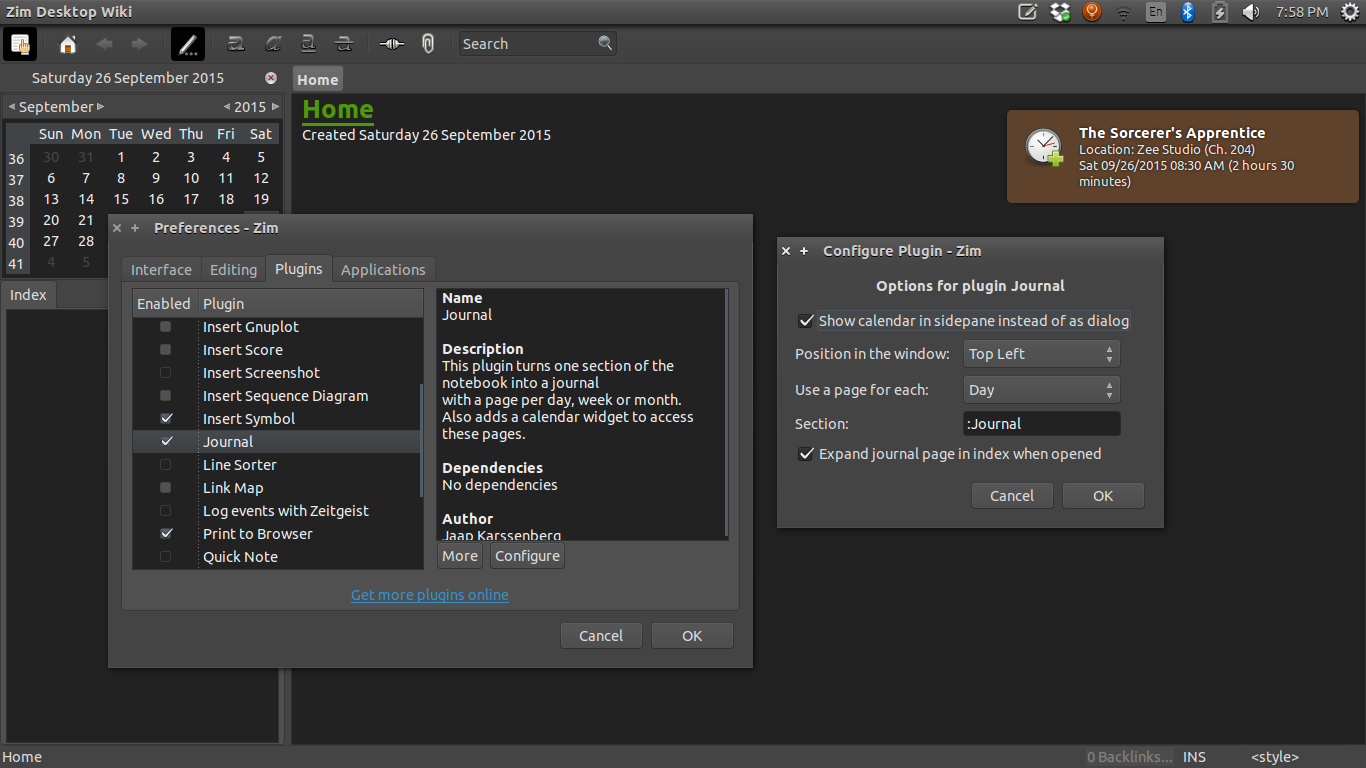Advance calendar to next month

100,107
